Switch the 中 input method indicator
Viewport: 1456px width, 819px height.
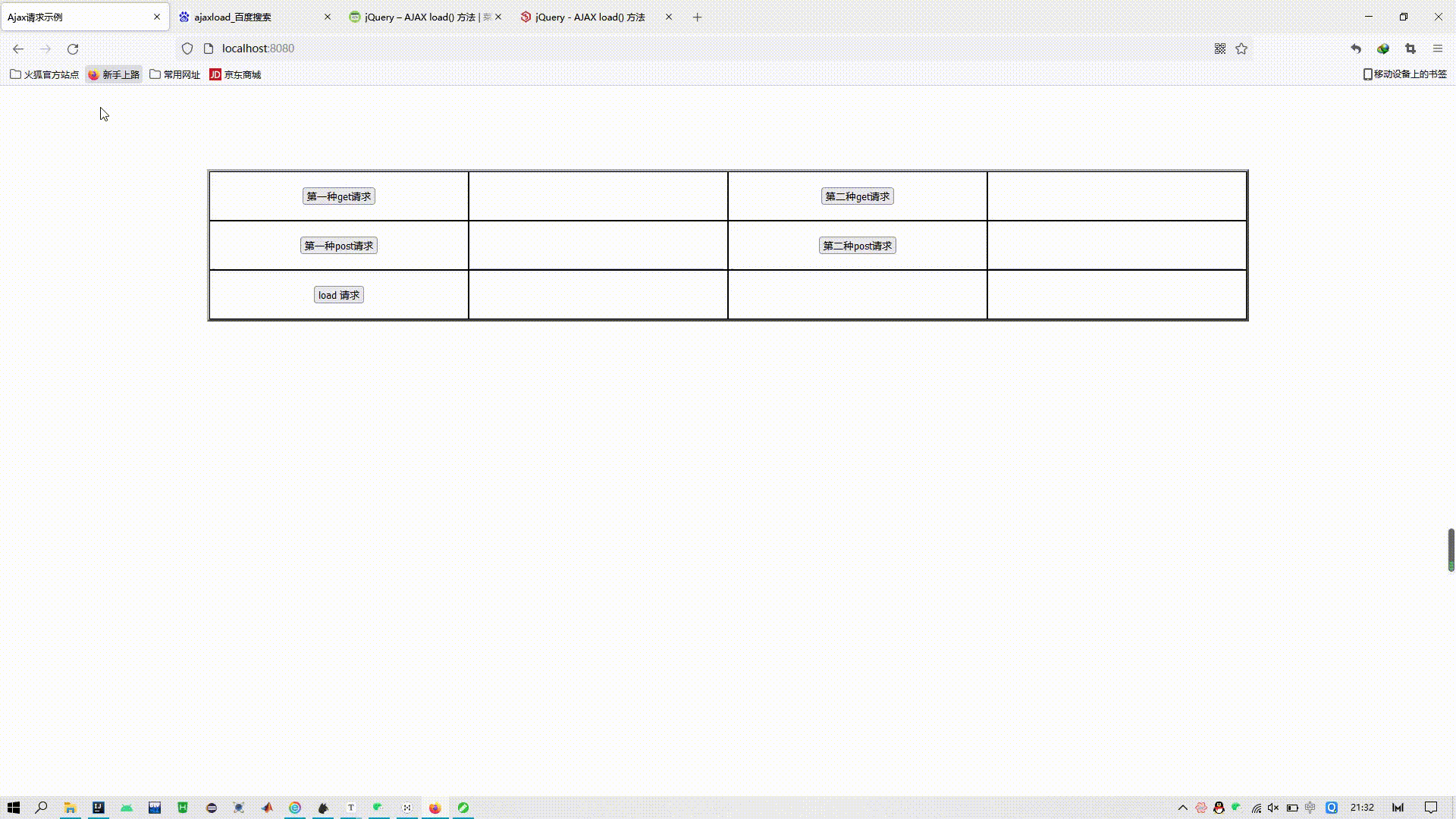(x=1310, y=808)
